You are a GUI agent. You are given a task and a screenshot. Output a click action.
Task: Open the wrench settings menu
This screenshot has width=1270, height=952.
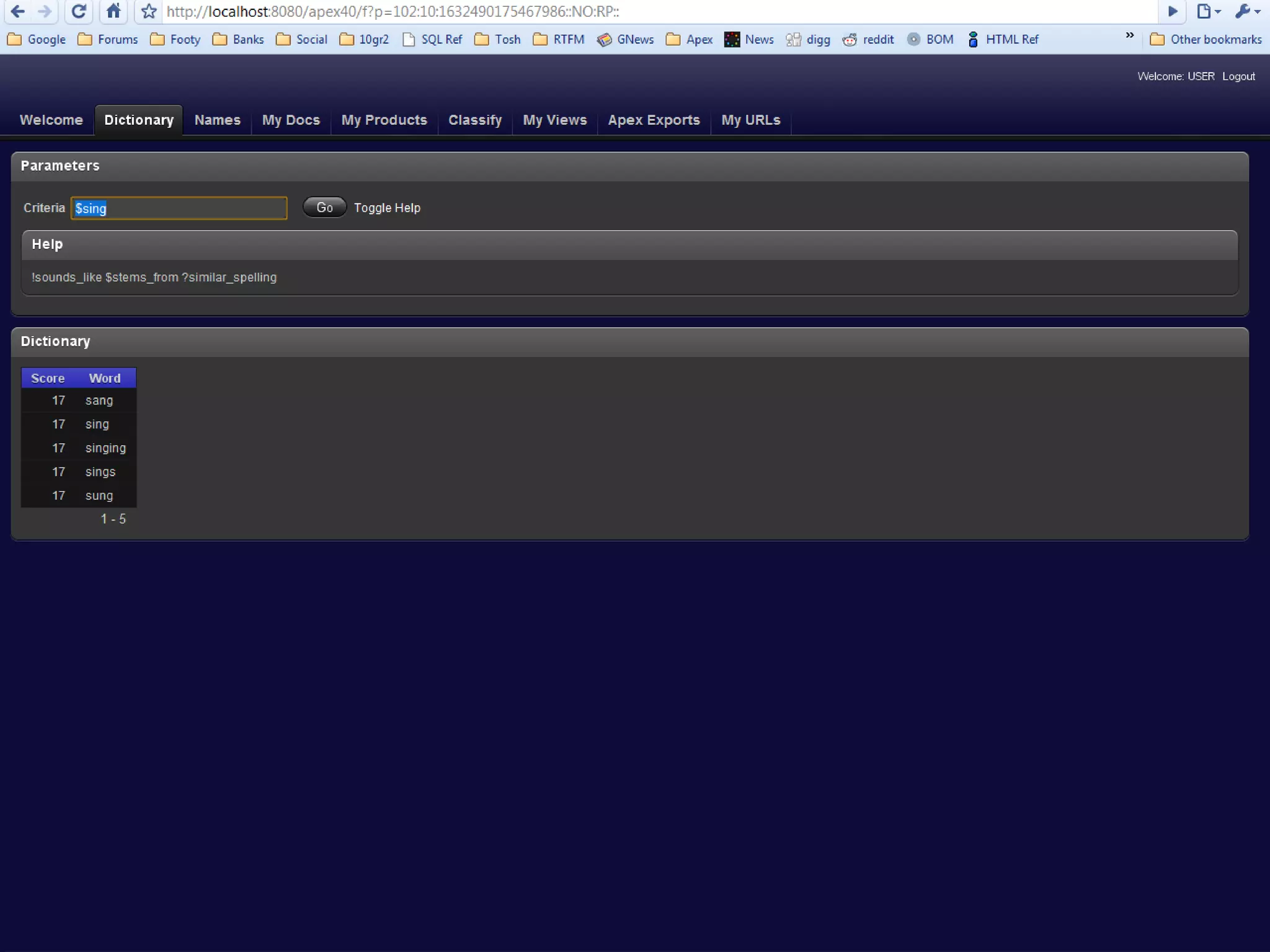1247,11
